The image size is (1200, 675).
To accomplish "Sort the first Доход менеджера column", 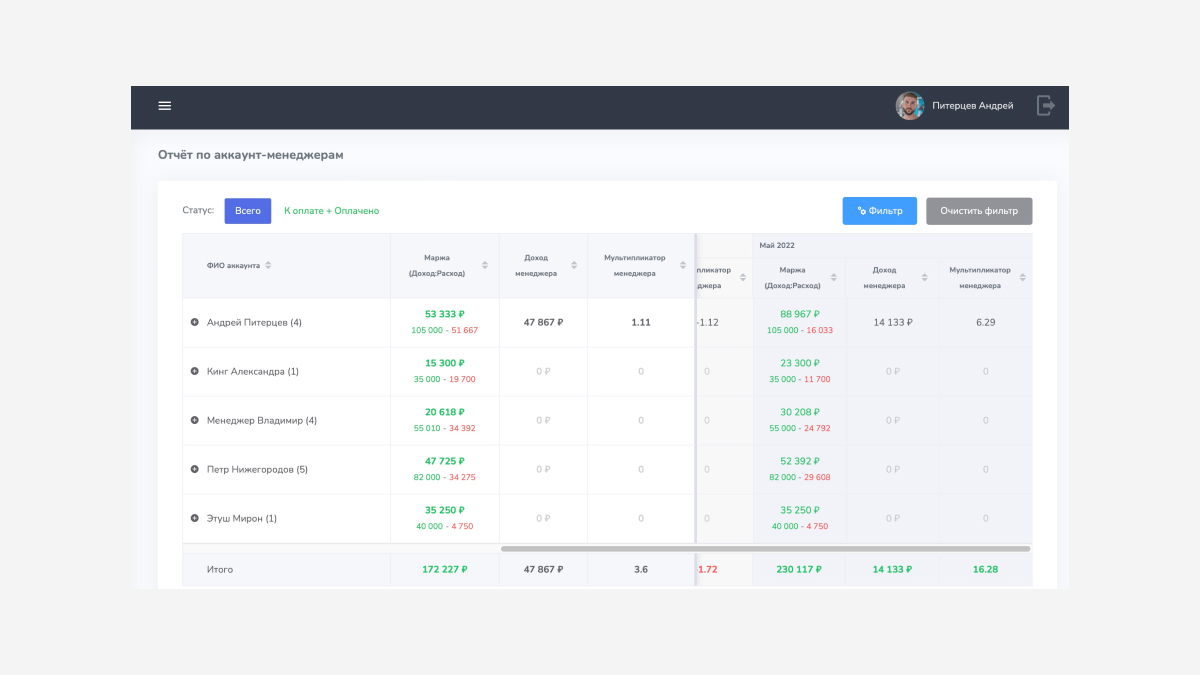I will 574,265.
